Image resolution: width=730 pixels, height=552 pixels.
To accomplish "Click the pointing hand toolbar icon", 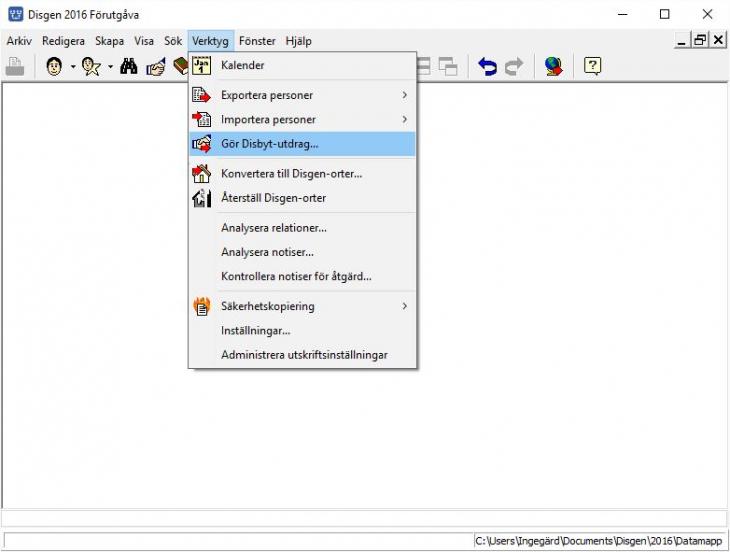I will click(156, 67).
